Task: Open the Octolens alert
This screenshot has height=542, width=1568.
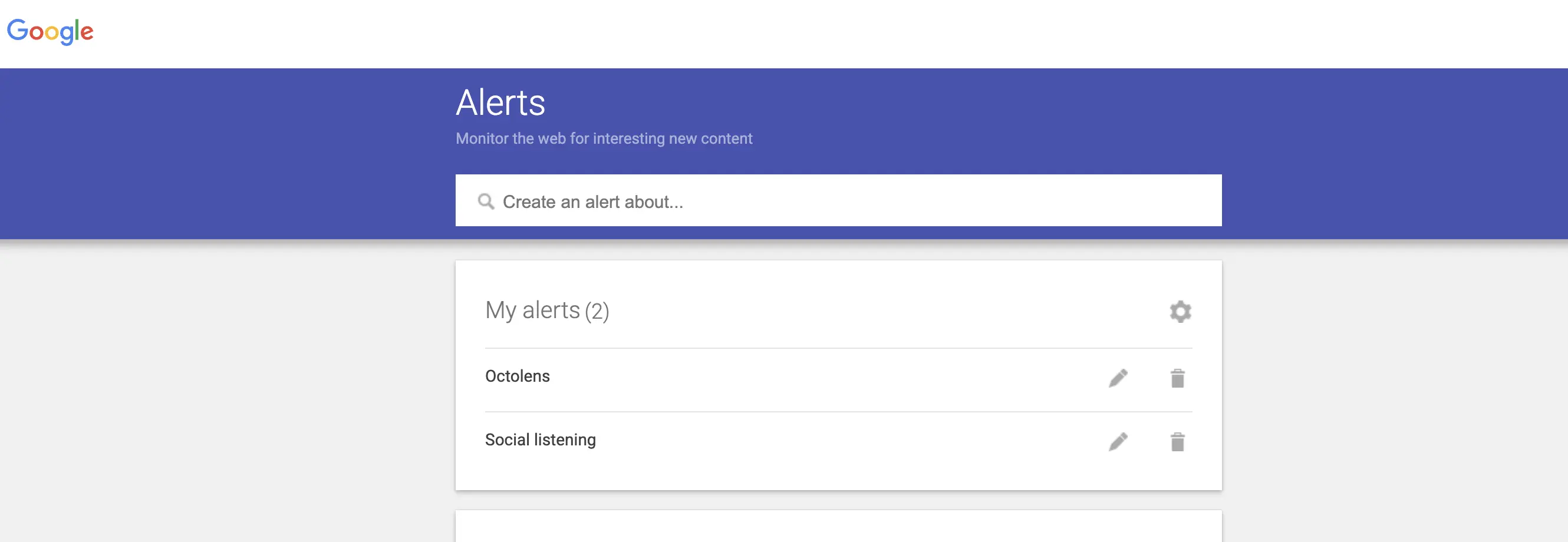Action: (517, 376)
